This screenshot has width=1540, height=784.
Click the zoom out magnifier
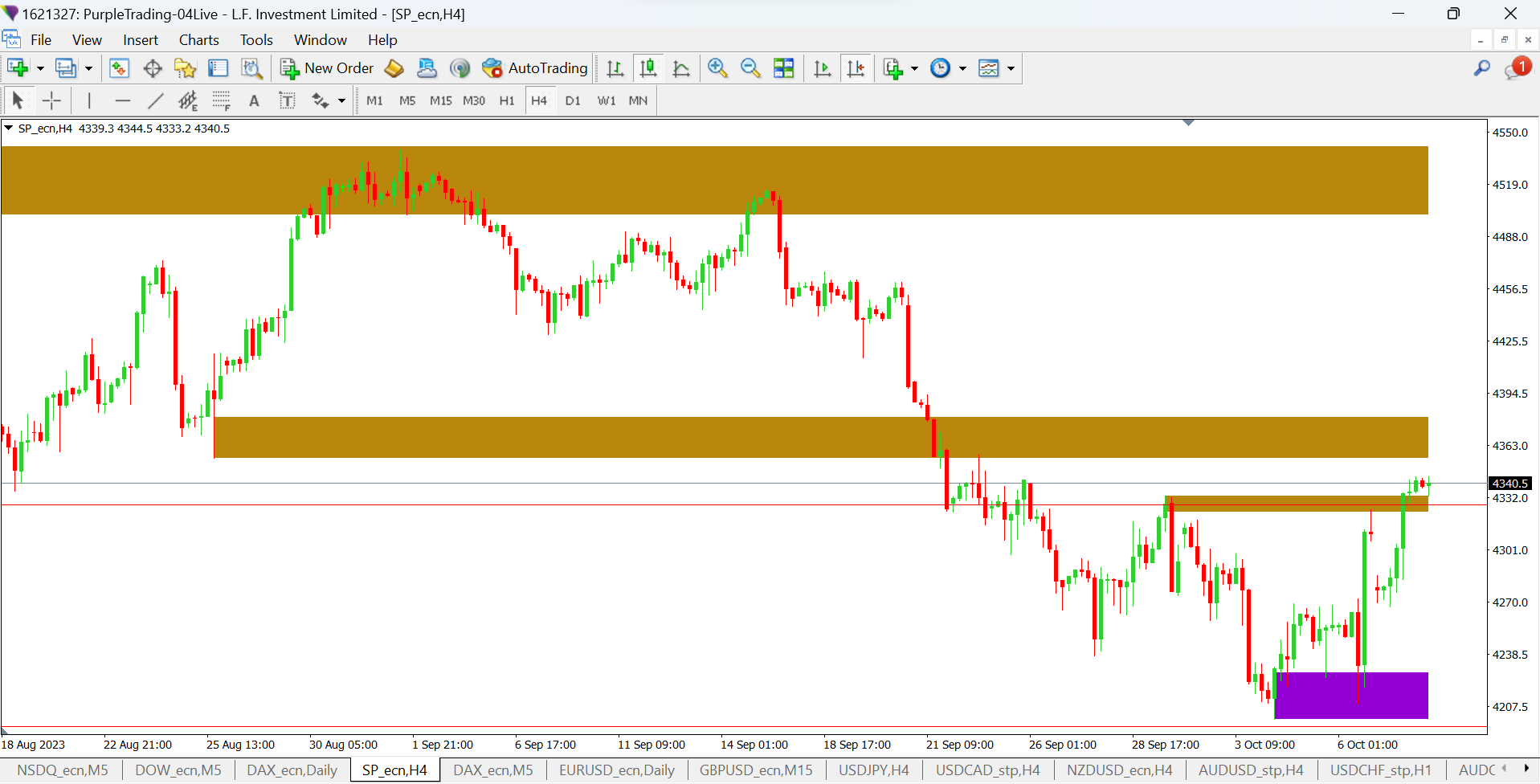(x=750, y=69)
